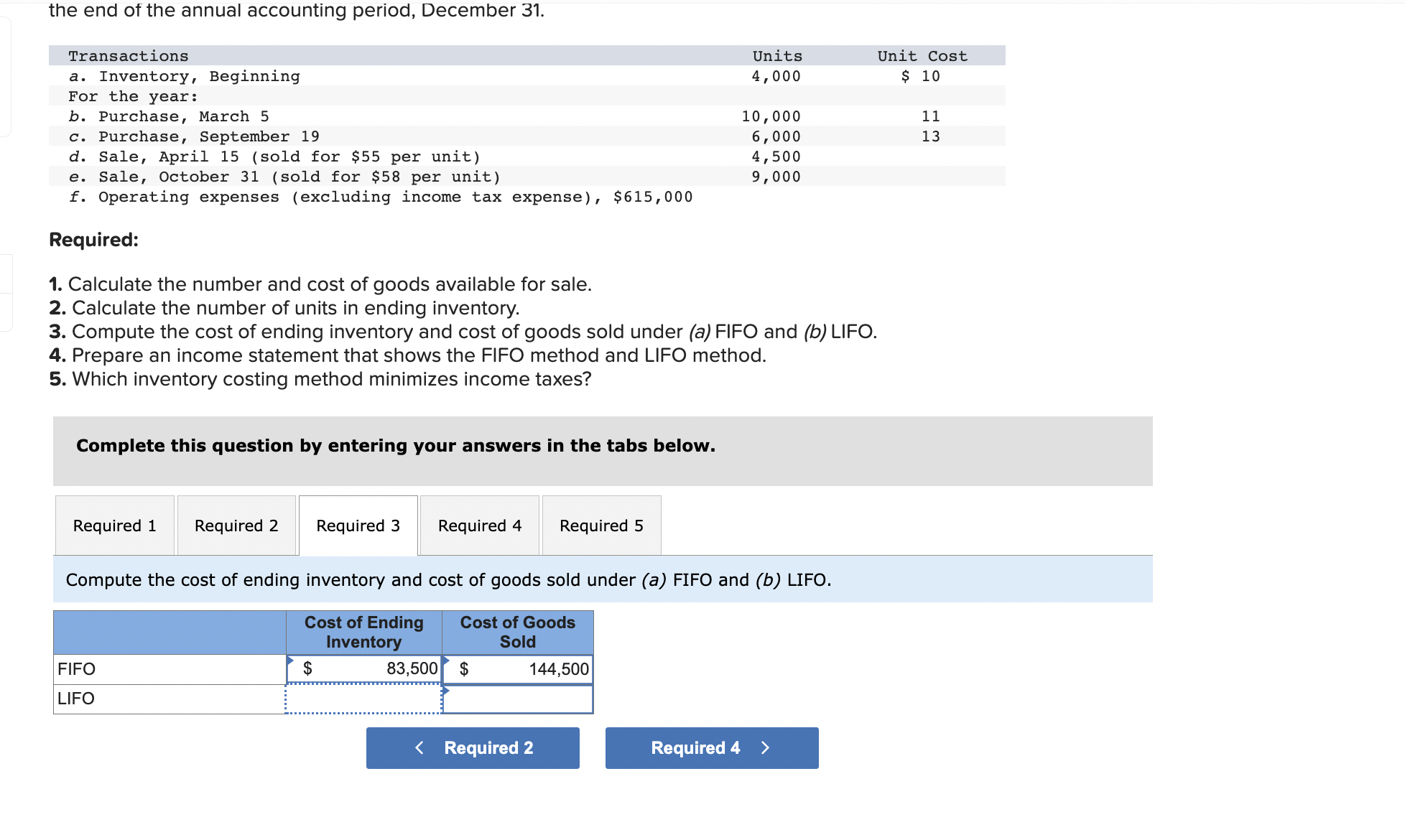Image resolution: width=1405 pixels, height=840 pixels.
Task: Switch to the Required 5 tab
Action: tap(601, 526)
